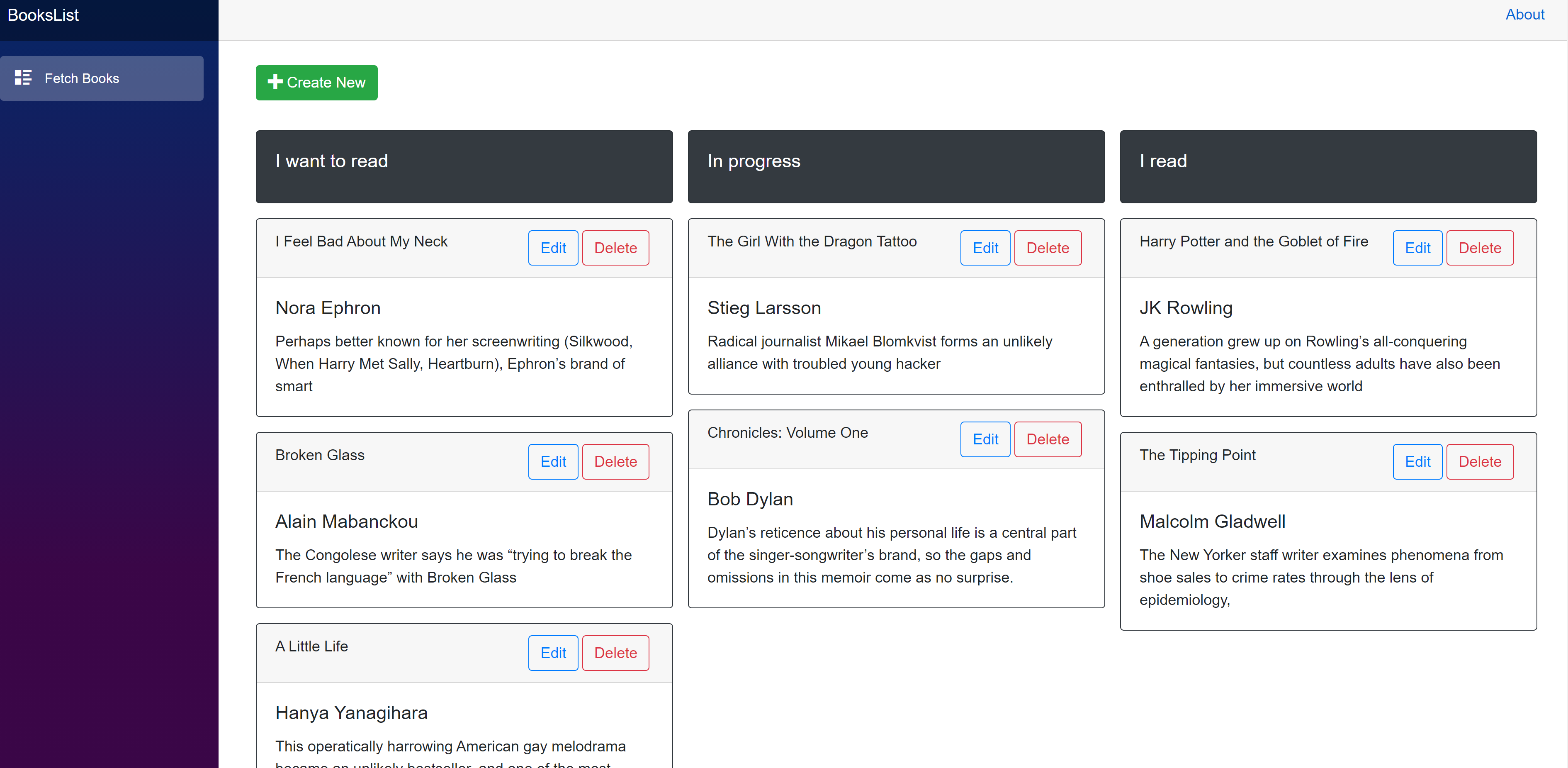The image size is (1568, 768).
Task: Edit the A Little Life book
Action: pos(553,653)
